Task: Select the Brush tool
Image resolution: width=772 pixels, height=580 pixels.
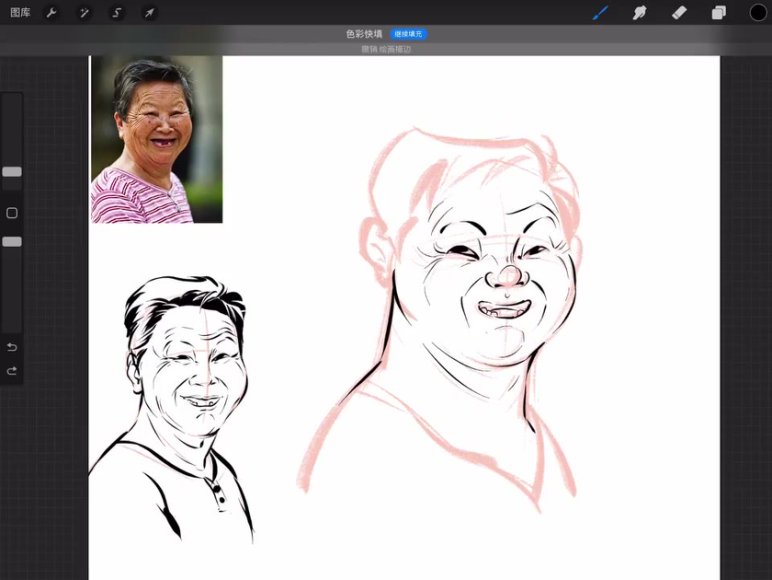Action: 601,13
